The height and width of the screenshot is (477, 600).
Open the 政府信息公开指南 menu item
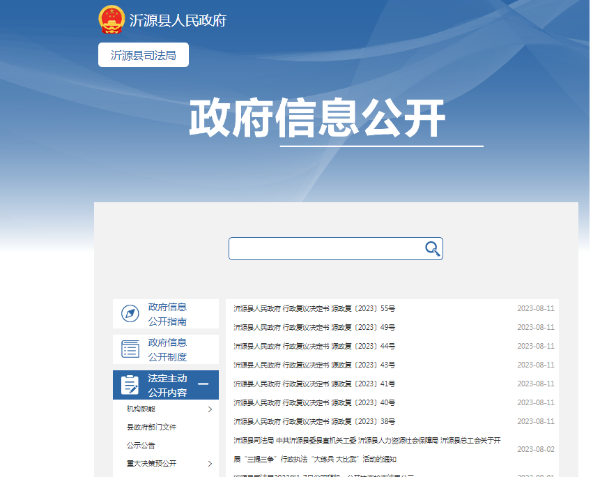[167, 314]
